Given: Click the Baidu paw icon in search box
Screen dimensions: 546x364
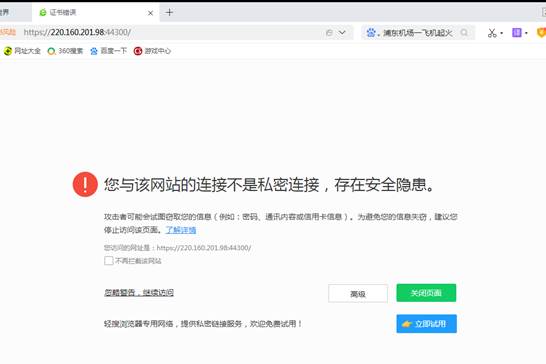Looking at the screenshot, I should pos(371,33).
